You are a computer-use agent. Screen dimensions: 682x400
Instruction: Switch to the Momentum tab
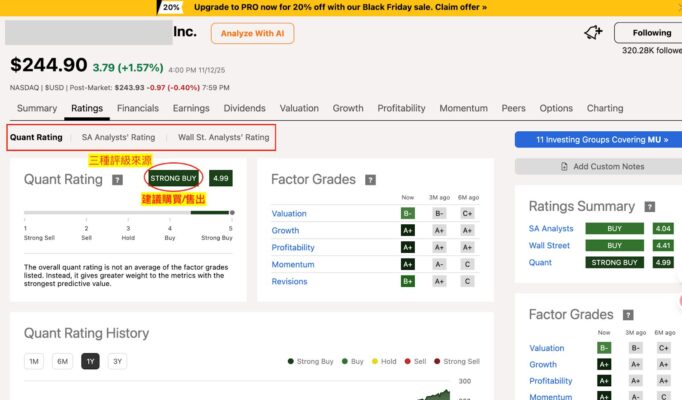point(463,108)
